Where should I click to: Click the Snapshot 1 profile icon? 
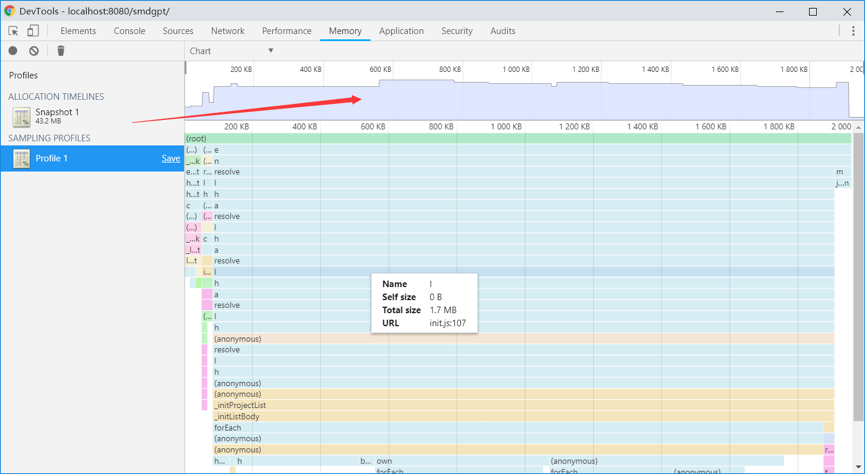[22, 116]
